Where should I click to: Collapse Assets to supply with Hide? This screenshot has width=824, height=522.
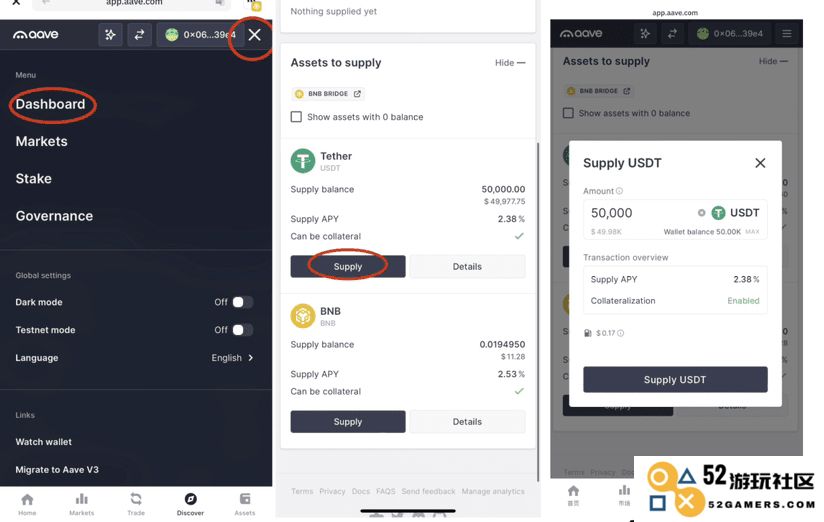pos(510,63)
